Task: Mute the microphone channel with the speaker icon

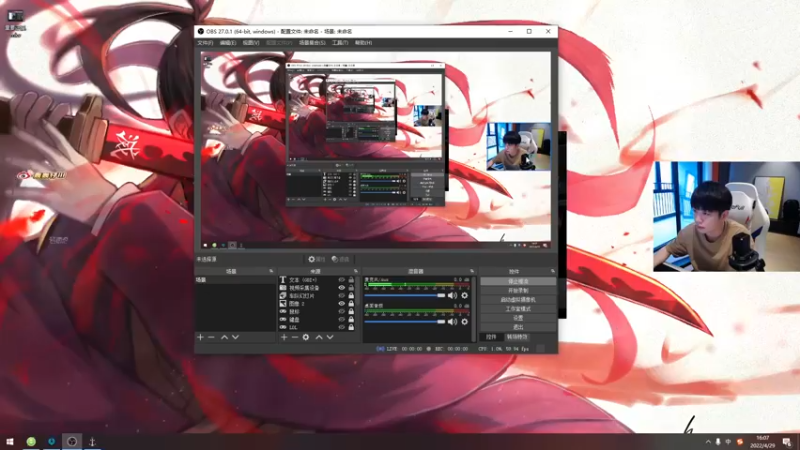Action: pos(452,295)
